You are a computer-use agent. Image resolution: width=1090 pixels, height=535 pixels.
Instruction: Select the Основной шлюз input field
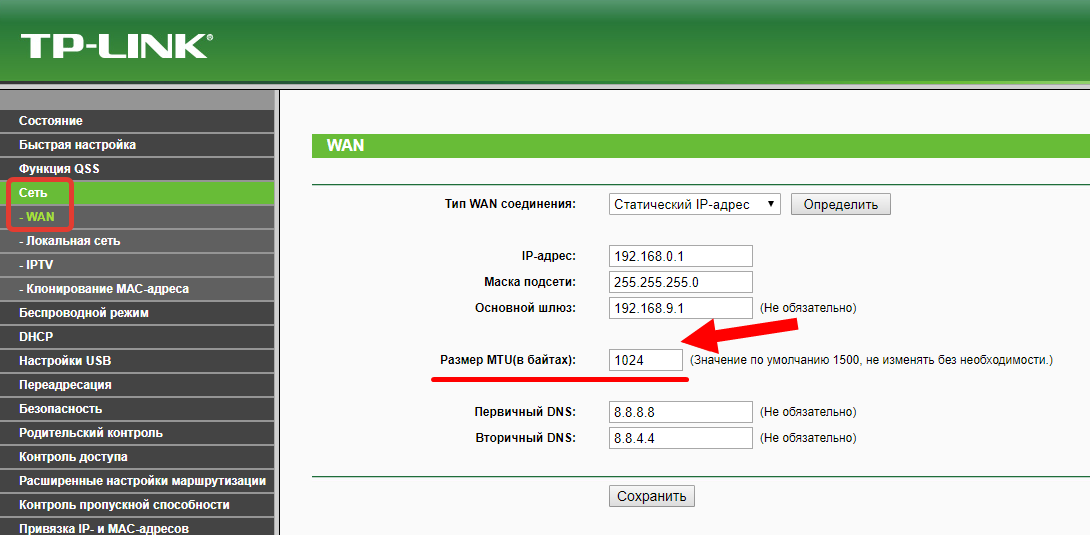[x=680, y=308]
